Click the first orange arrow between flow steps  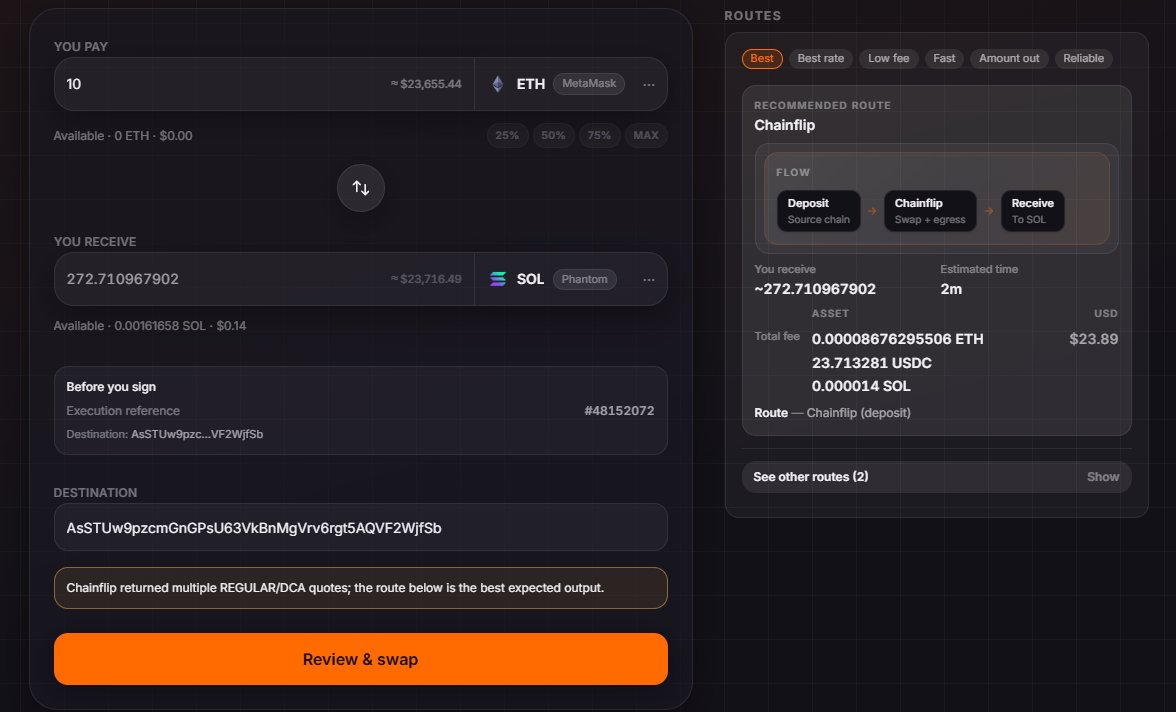(x=872, y=211)
